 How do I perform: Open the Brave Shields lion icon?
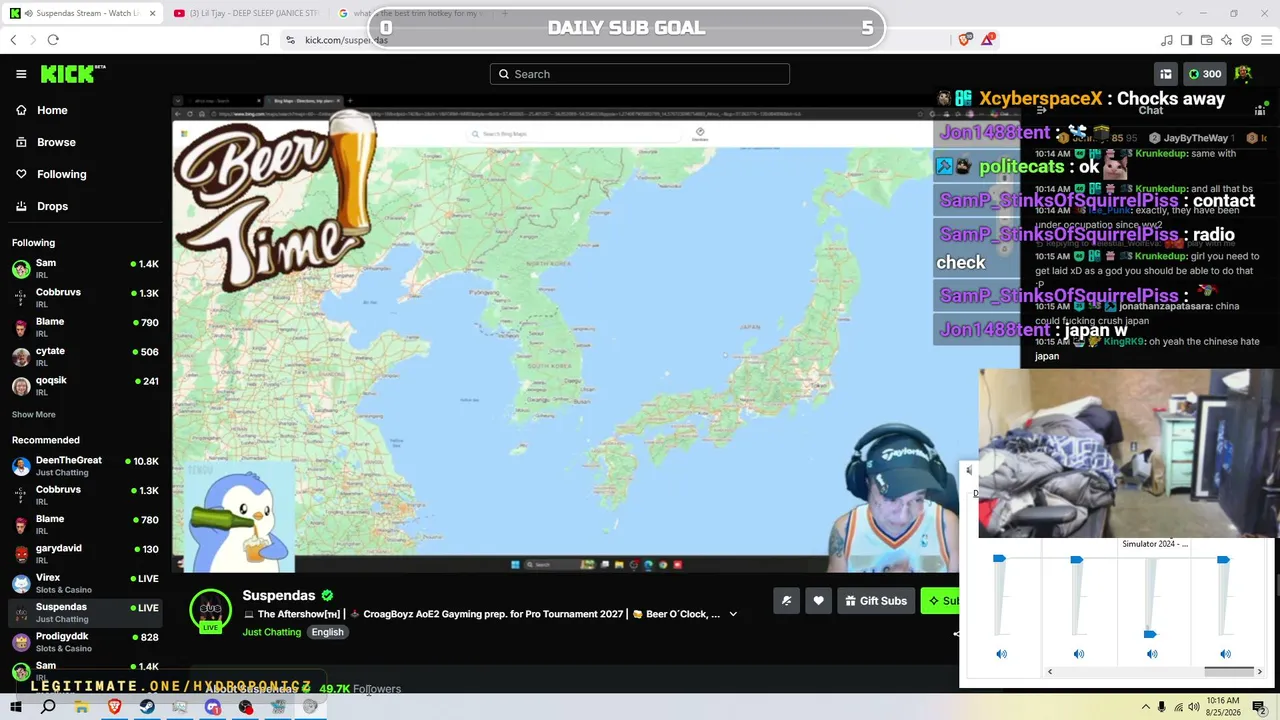[965, 40]
